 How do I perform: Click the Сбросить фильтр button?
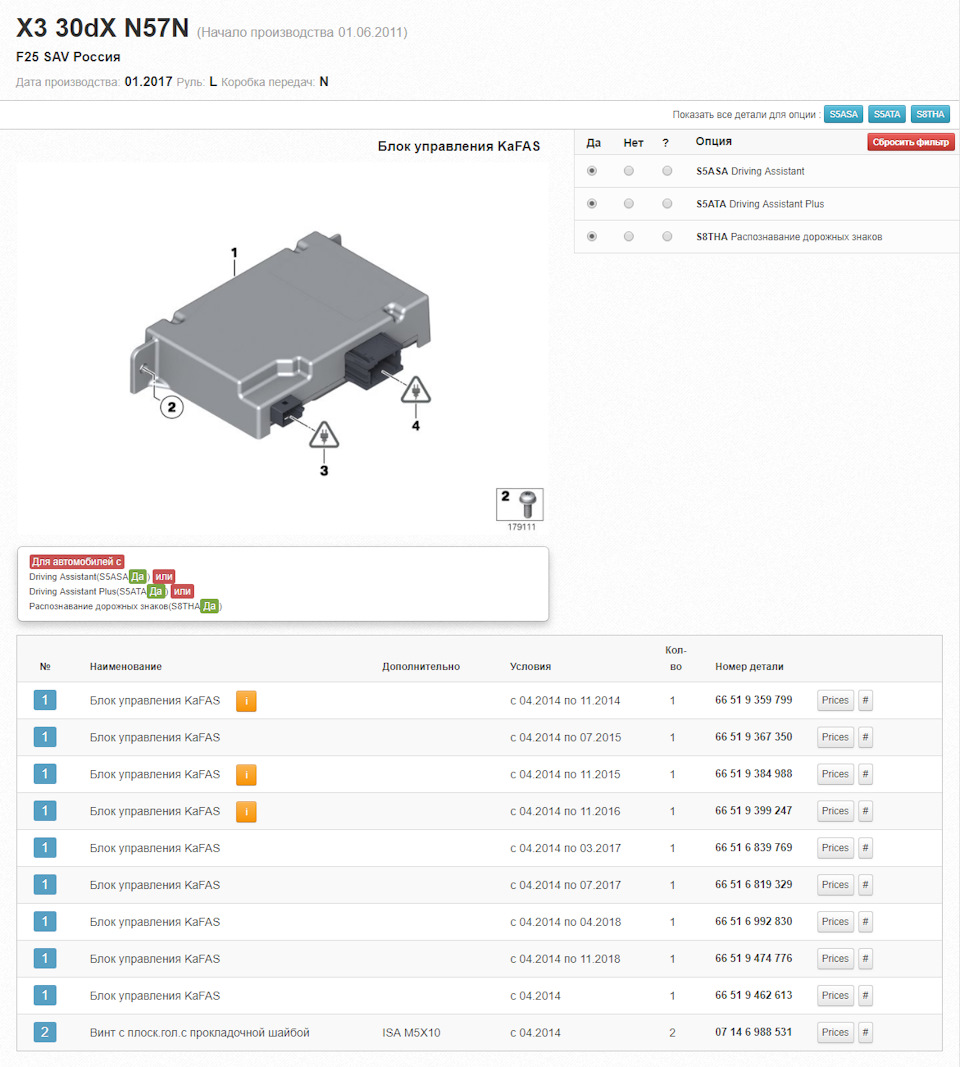pos(911,142)
